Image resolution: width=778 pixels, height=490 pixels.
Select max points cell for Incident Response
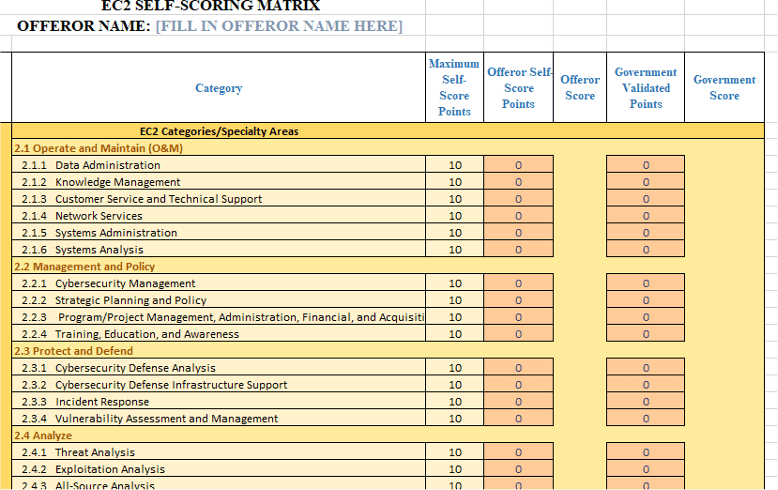tap(454, 401)
